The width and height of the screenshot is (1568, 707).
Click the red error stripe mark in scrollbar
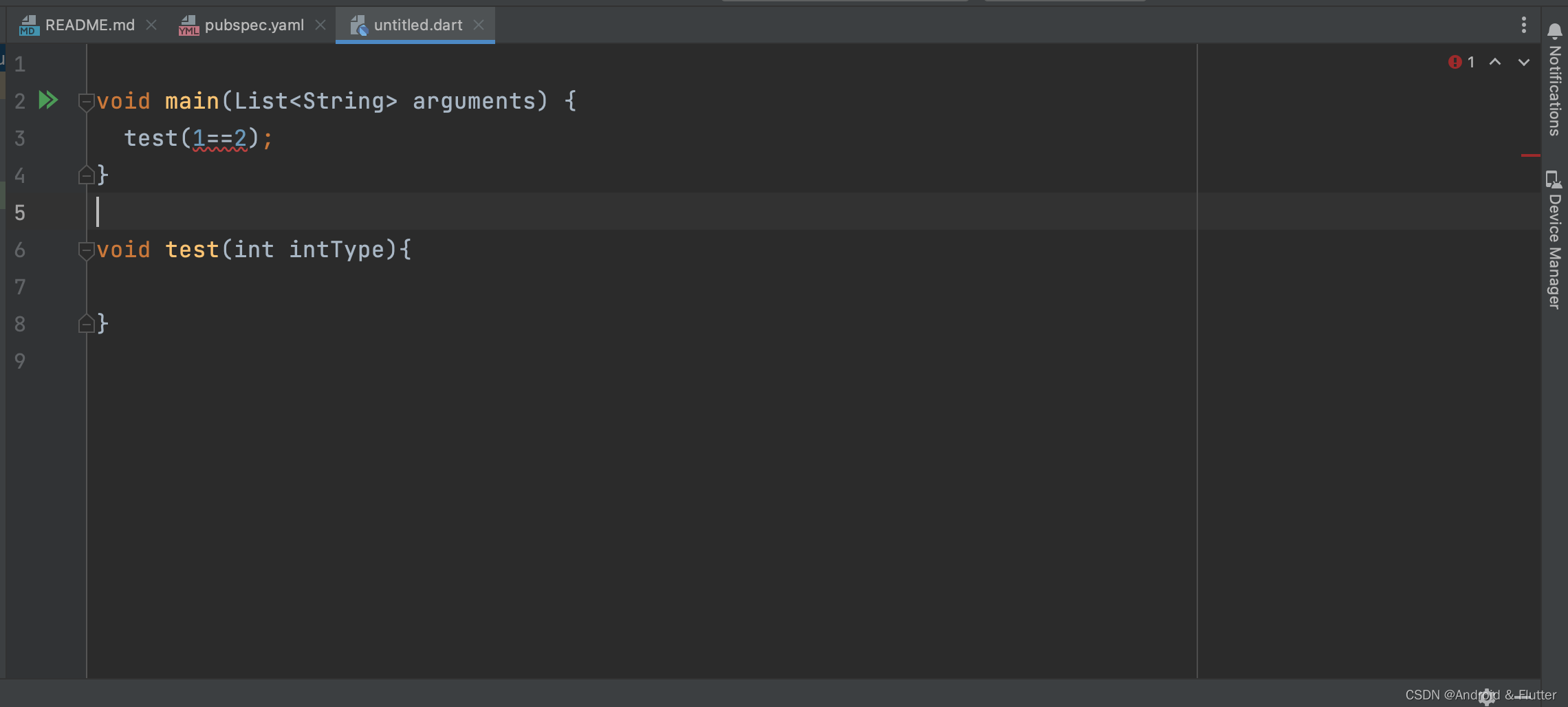pos(1530,155)
